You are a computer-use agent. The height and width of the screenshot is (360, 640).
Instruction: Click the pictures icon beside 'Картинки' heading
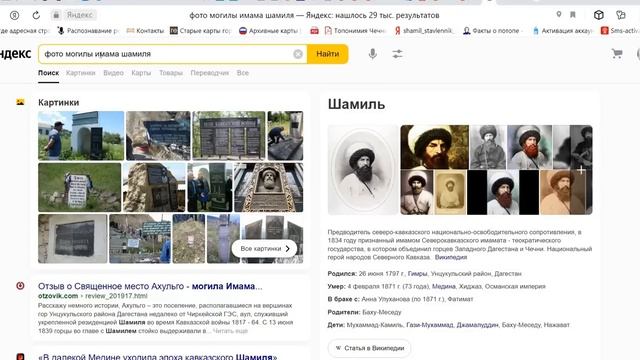click(x=20, y=102)
